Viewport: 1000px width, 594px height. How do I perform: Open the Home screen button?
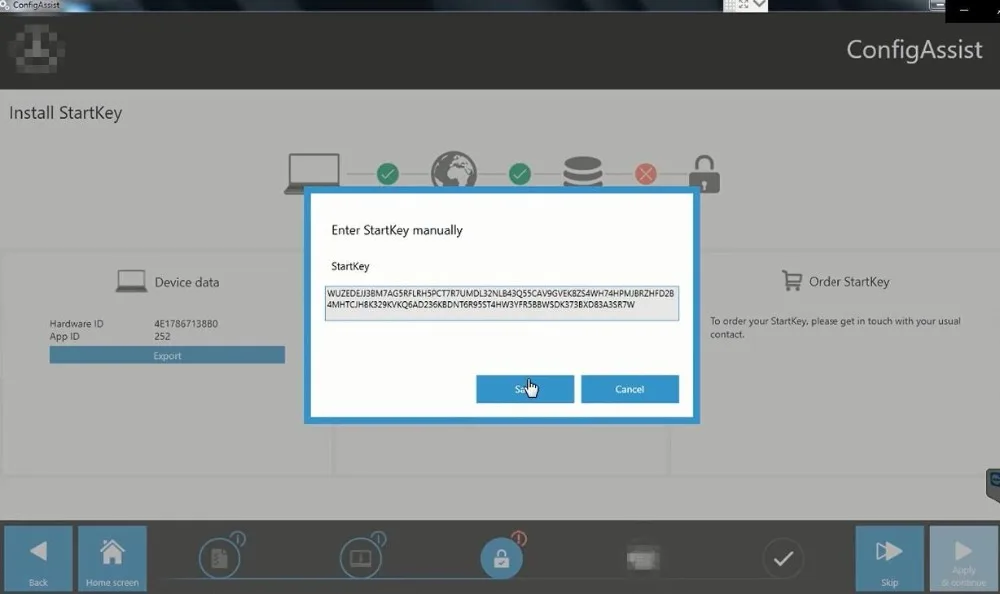pyautogui.click(x=112, y=558)
